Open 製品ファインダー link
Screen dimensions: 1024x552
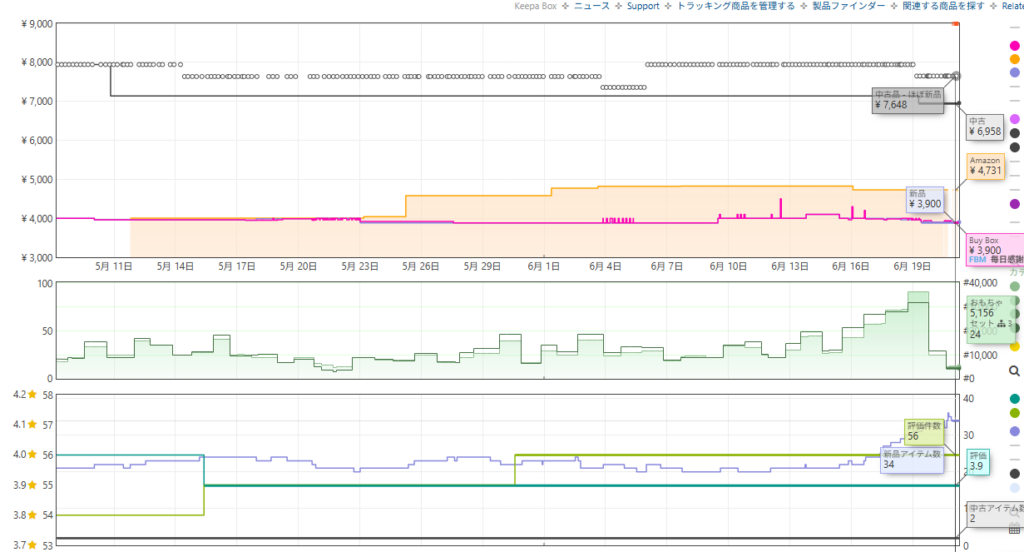click(x=849, y=6)
